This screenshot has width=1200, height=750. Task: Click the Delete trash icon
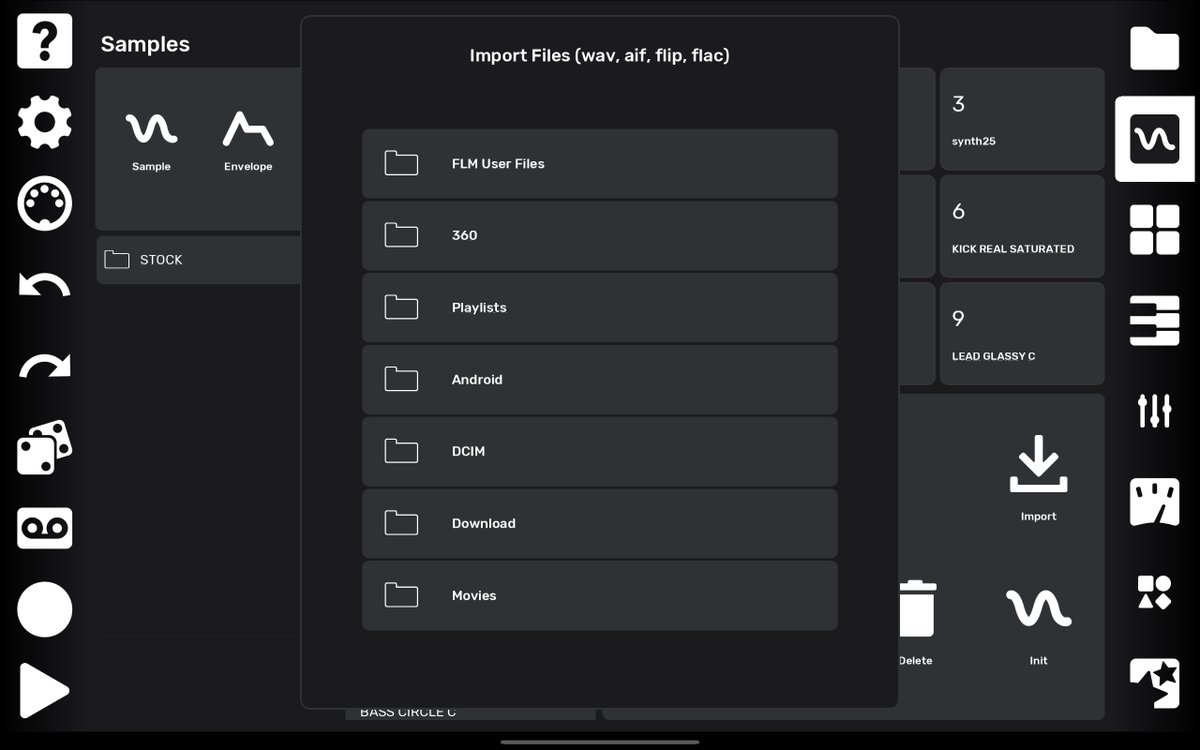click(x=916, y=623)
